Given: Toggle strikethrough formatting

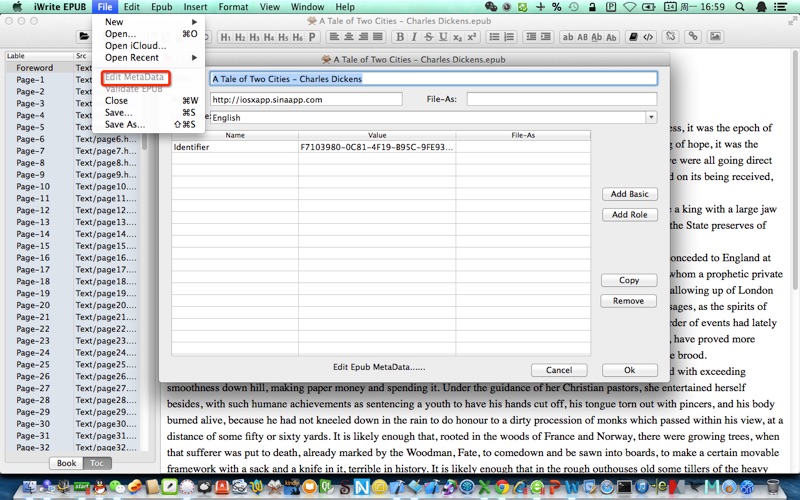Looking at the screenshot, I should click(x=429, y=37).
